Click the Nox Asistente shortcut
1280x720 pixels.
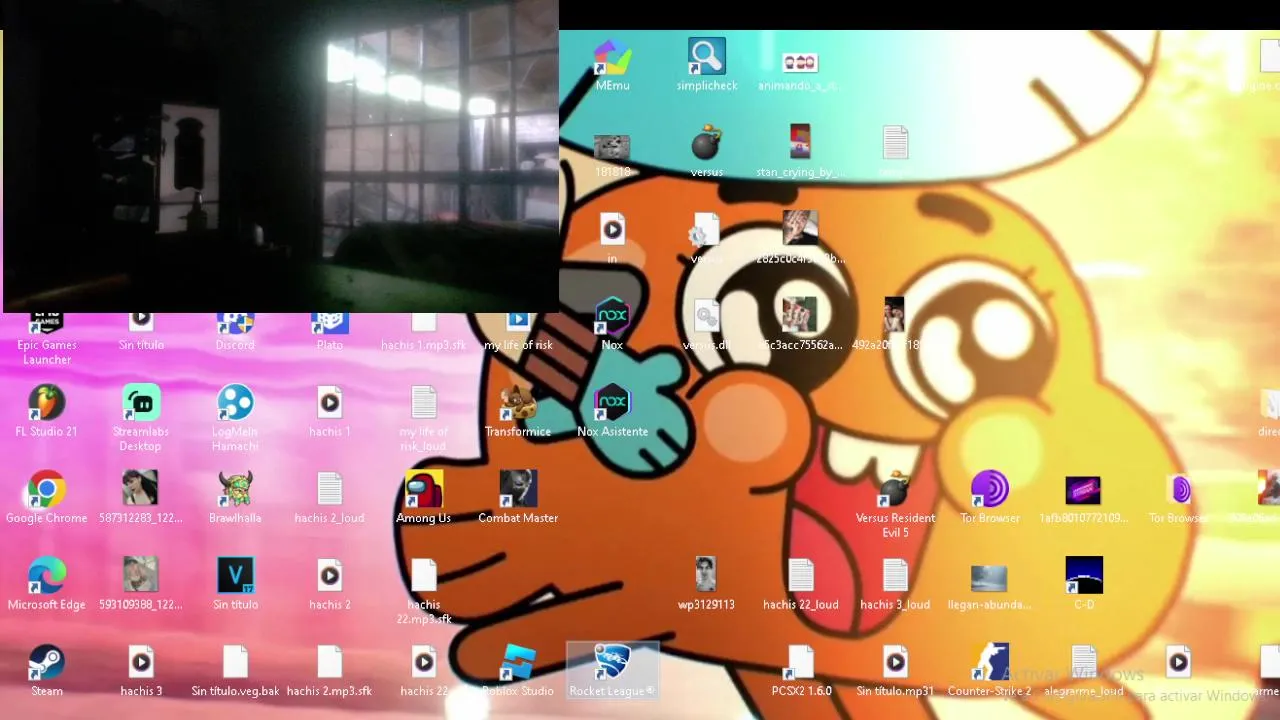pos(612,412)
